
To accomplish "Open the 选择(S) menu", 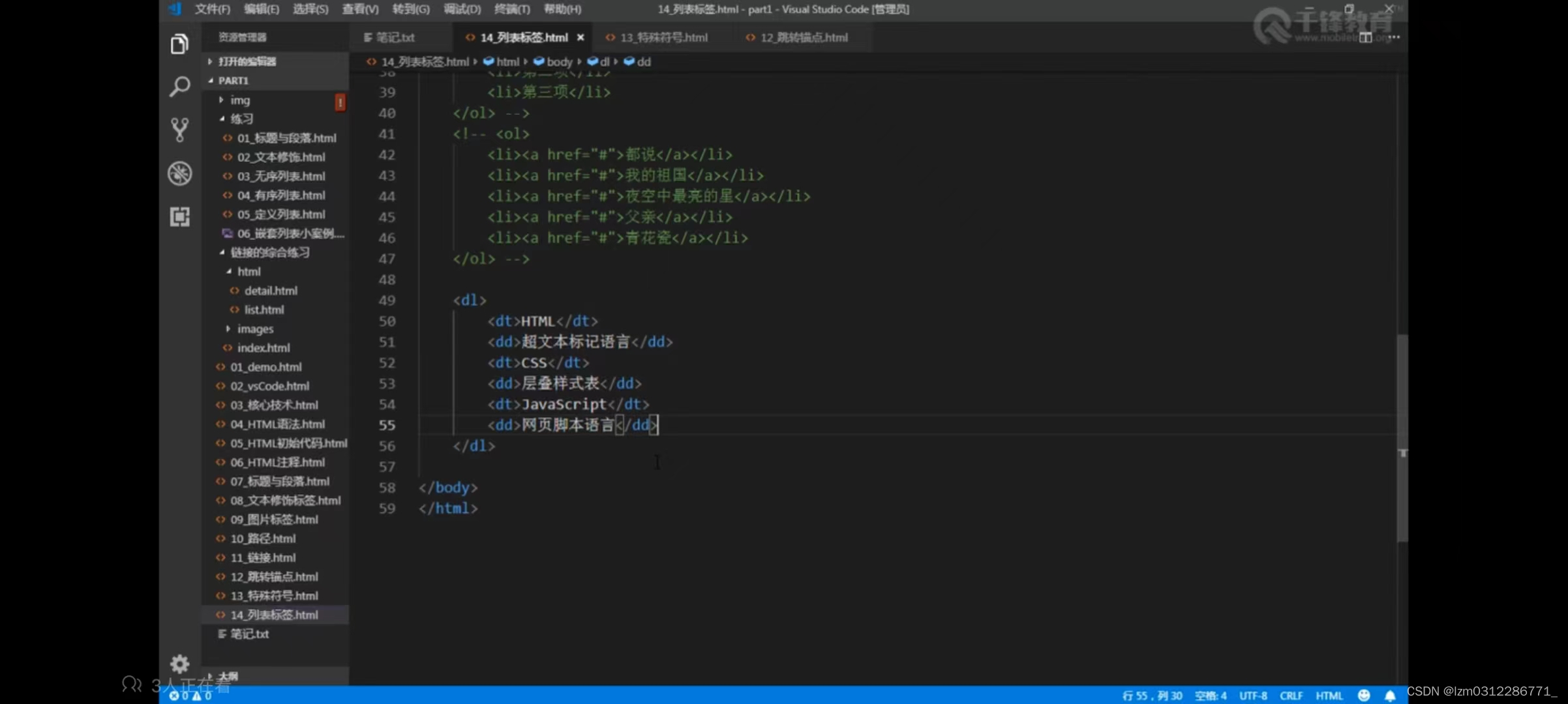I will [310, 9].
